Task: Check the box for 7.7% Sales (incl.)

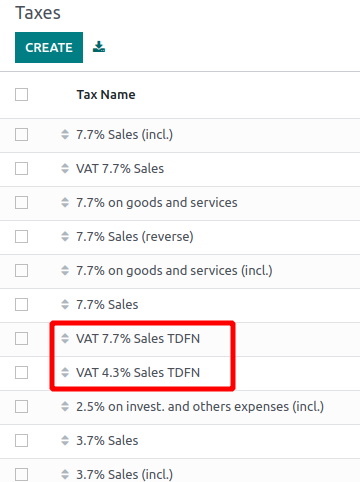Action: click(x=21, y=135)
